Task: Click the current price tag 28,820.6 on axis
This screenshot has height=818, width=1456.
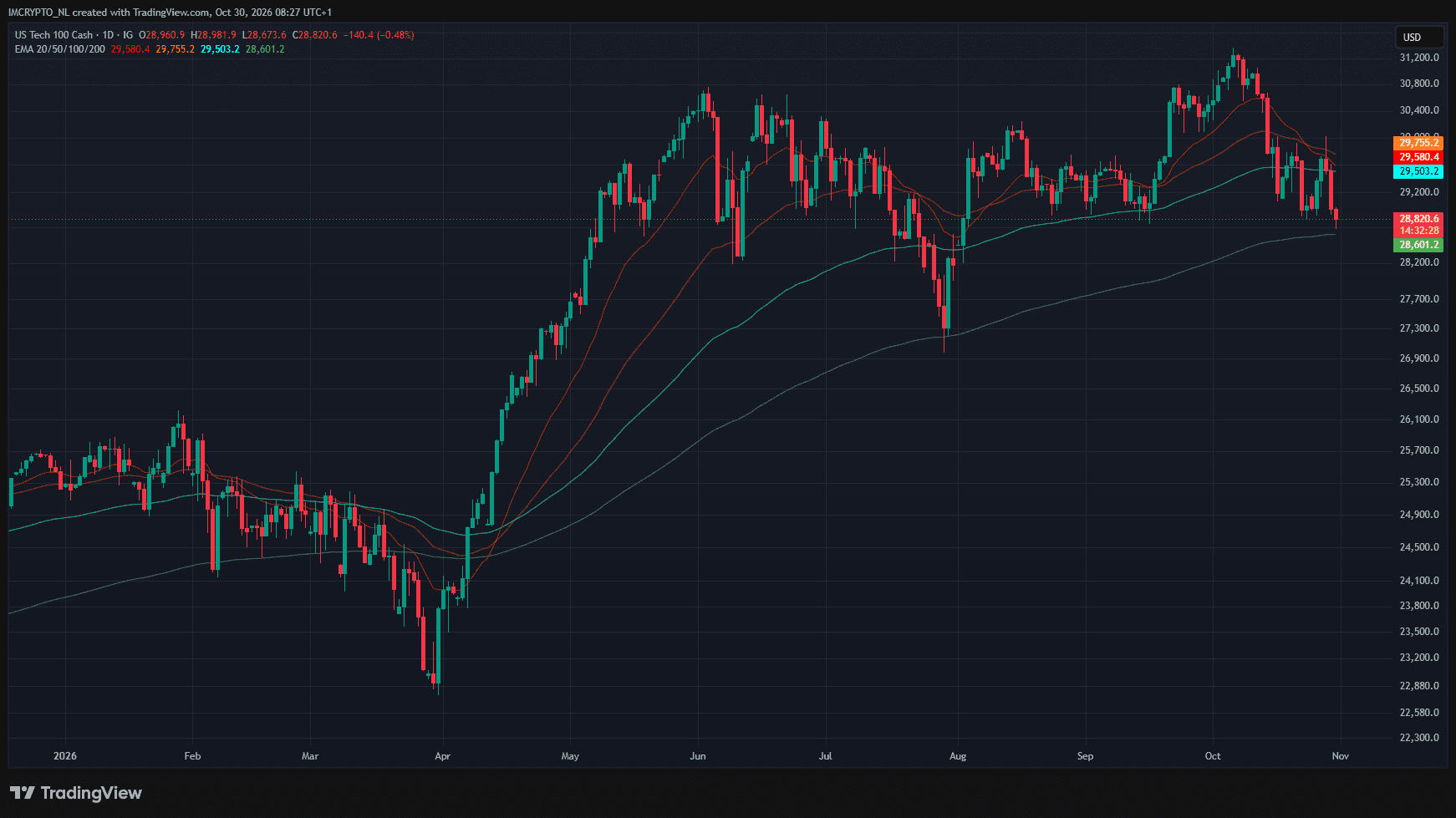Action: pyautogui.click(x=1418, y=219)
